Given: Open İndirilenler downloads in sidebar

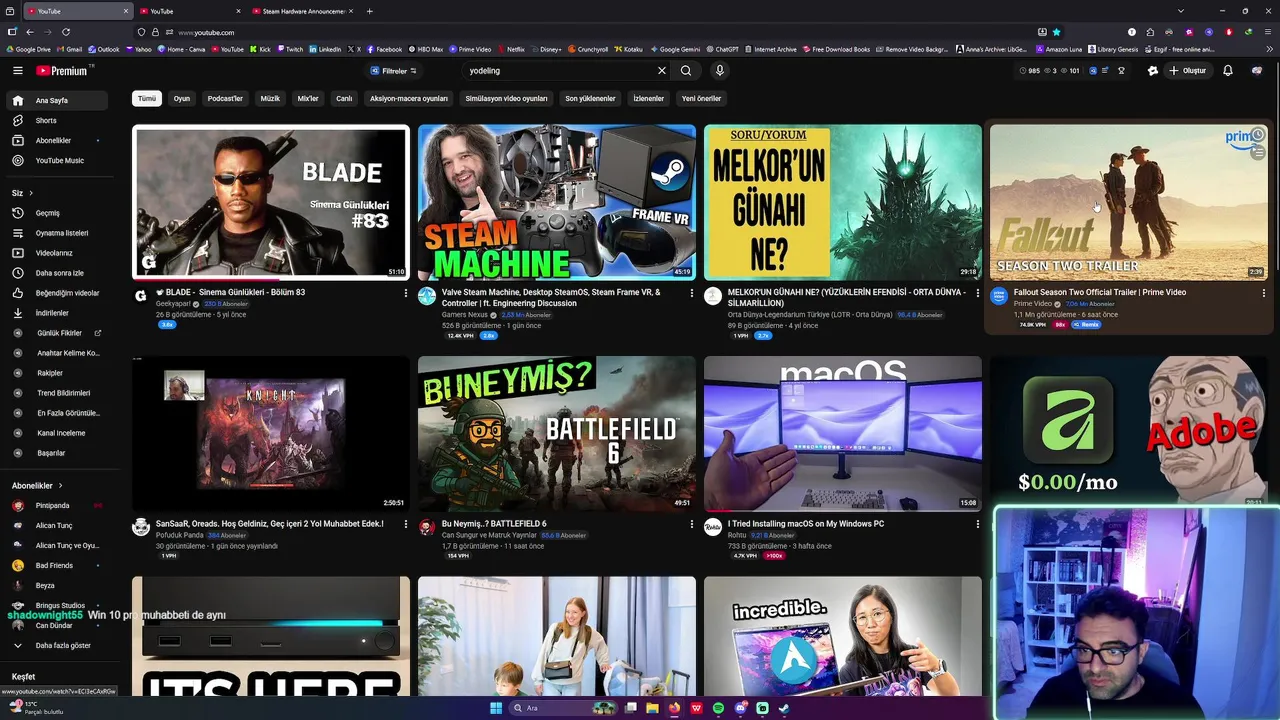Looking at the screenshot, I should click(x=55, y=313).
